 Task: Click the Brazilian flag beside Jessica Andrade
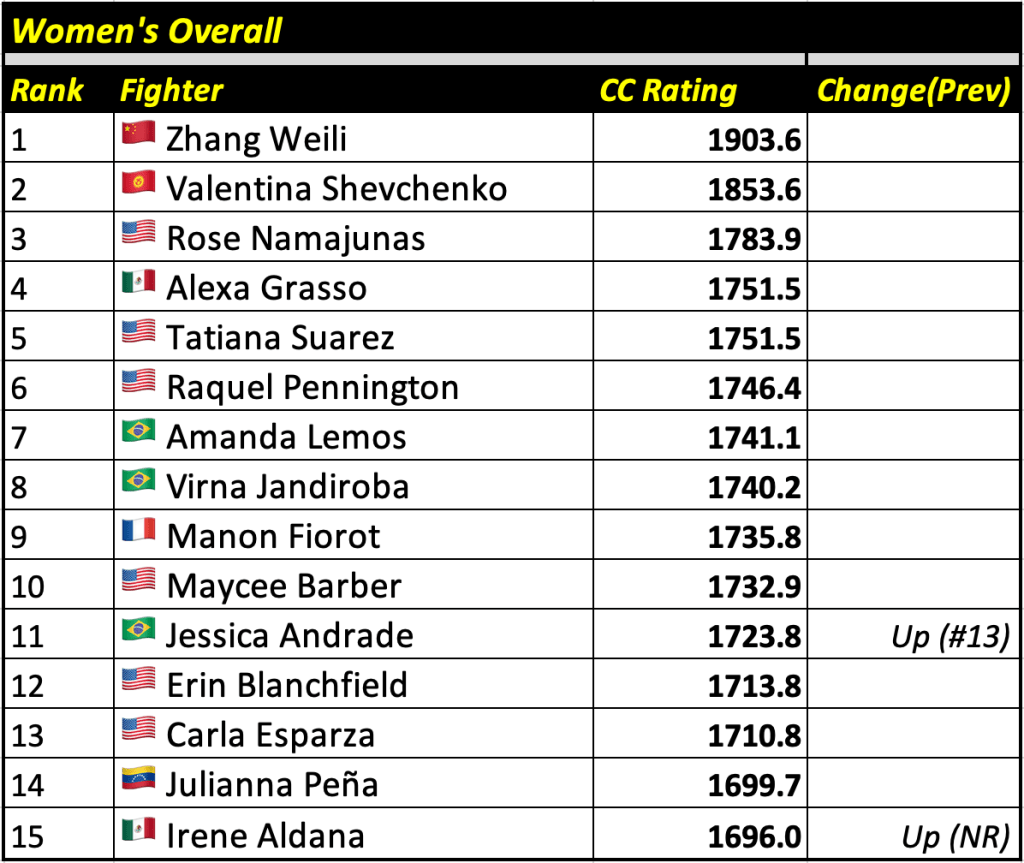coord(138,630)
